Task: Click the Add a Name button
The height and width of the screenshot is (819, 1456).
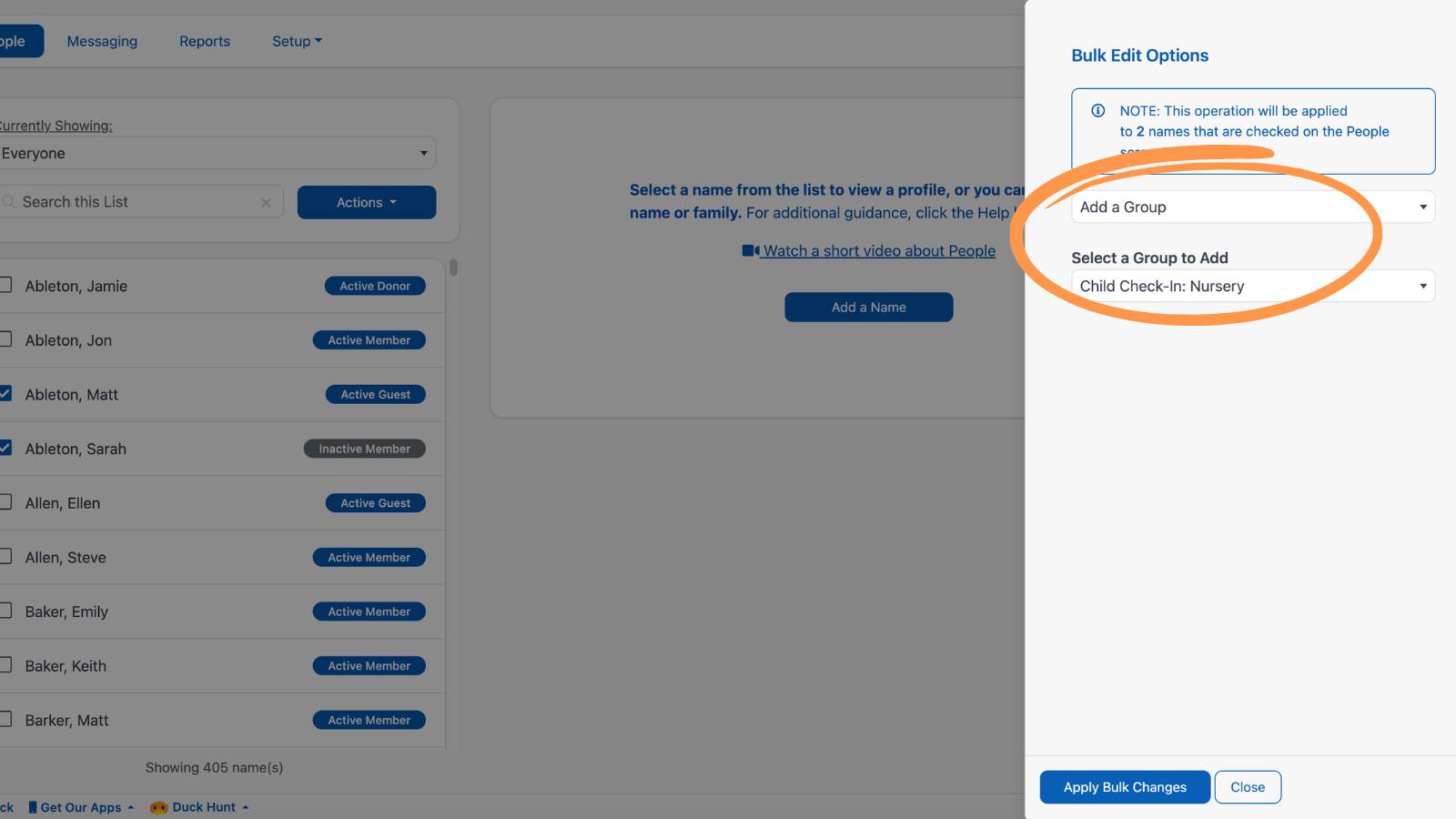Action: (869, 307)
